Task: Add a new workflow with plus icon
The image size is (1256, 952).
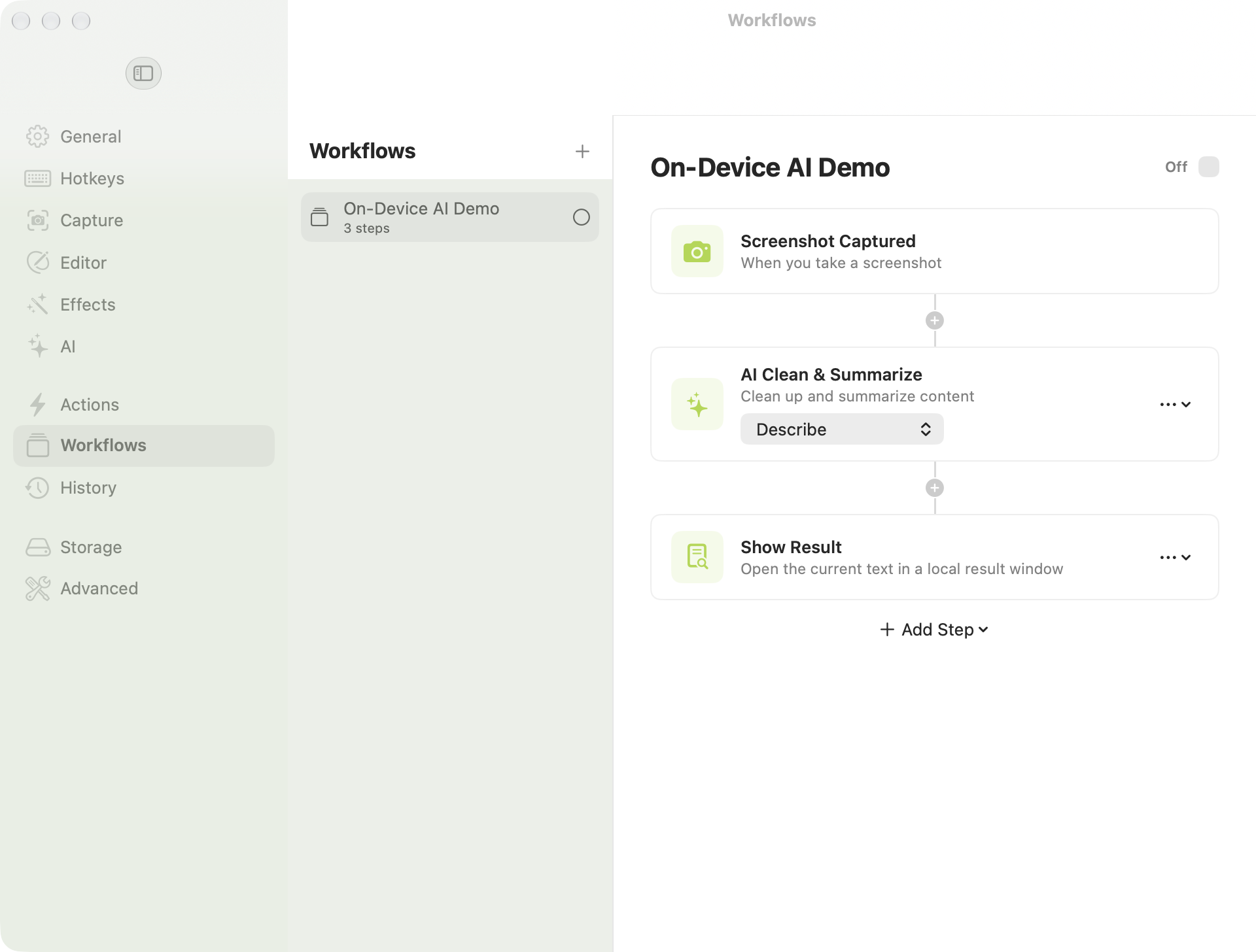Action: click(x=582, y=152)
